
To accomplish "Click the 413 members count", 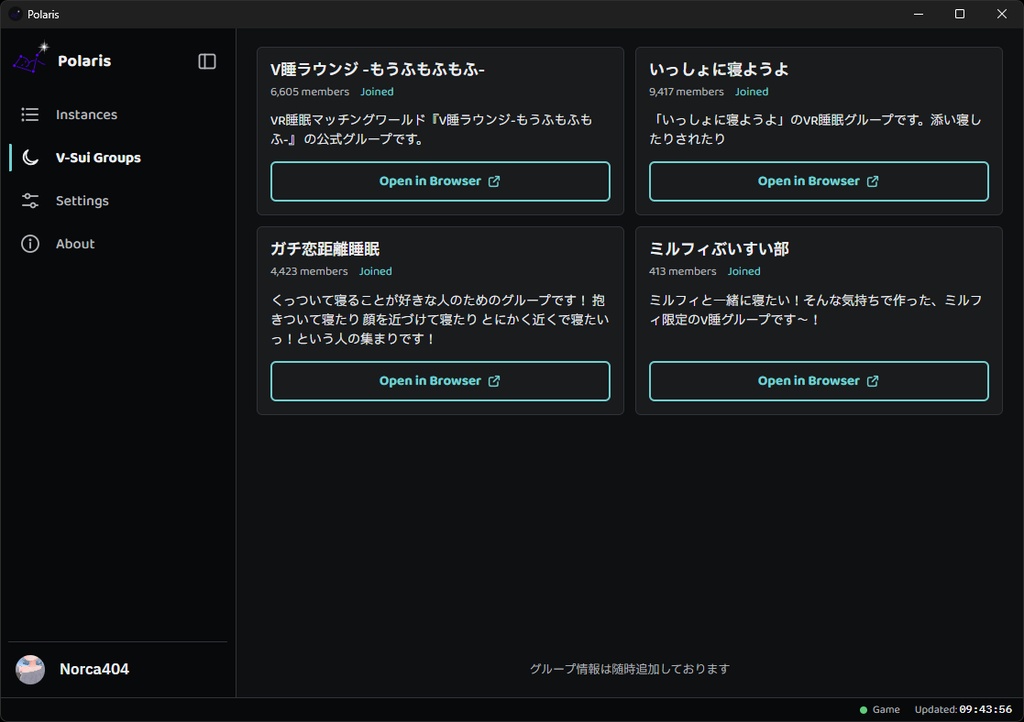I will click(x=682, y=272).
